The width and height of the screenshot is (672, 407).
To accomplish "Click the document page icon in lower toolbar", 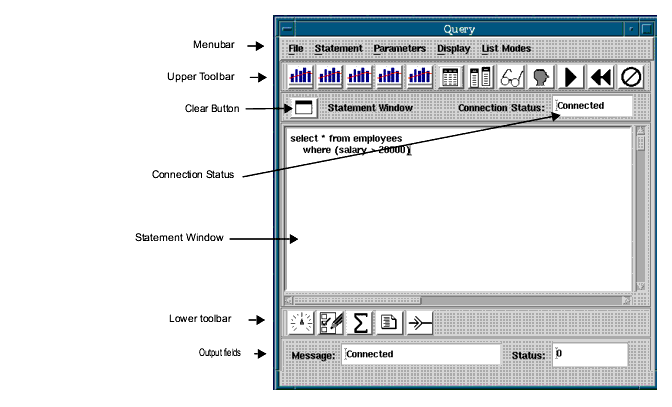I will [x=389, y=321].
